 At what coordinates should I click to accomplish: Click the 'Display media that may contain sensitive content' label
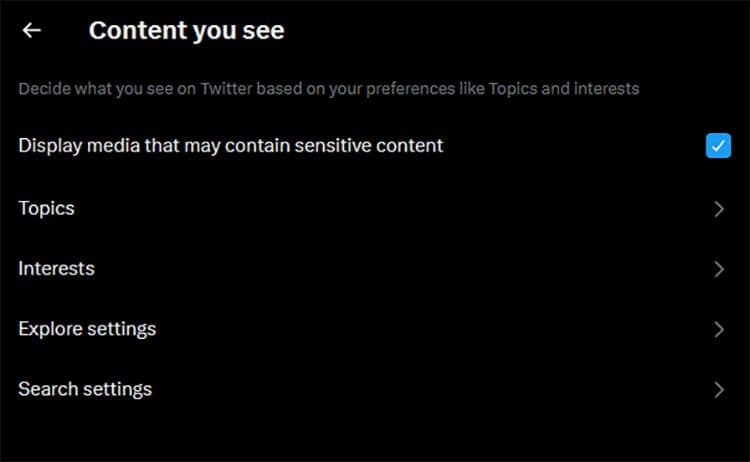[x=230, y=146]
